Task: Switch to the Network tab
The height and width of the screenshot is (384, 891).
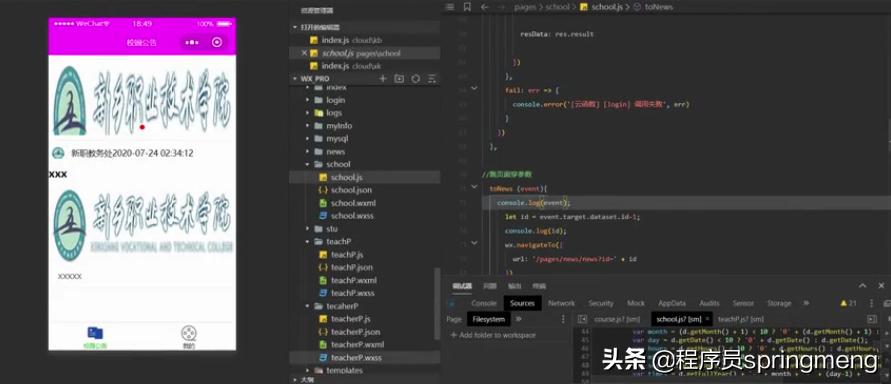Action: pyautogui.click(x=561, y=303)
